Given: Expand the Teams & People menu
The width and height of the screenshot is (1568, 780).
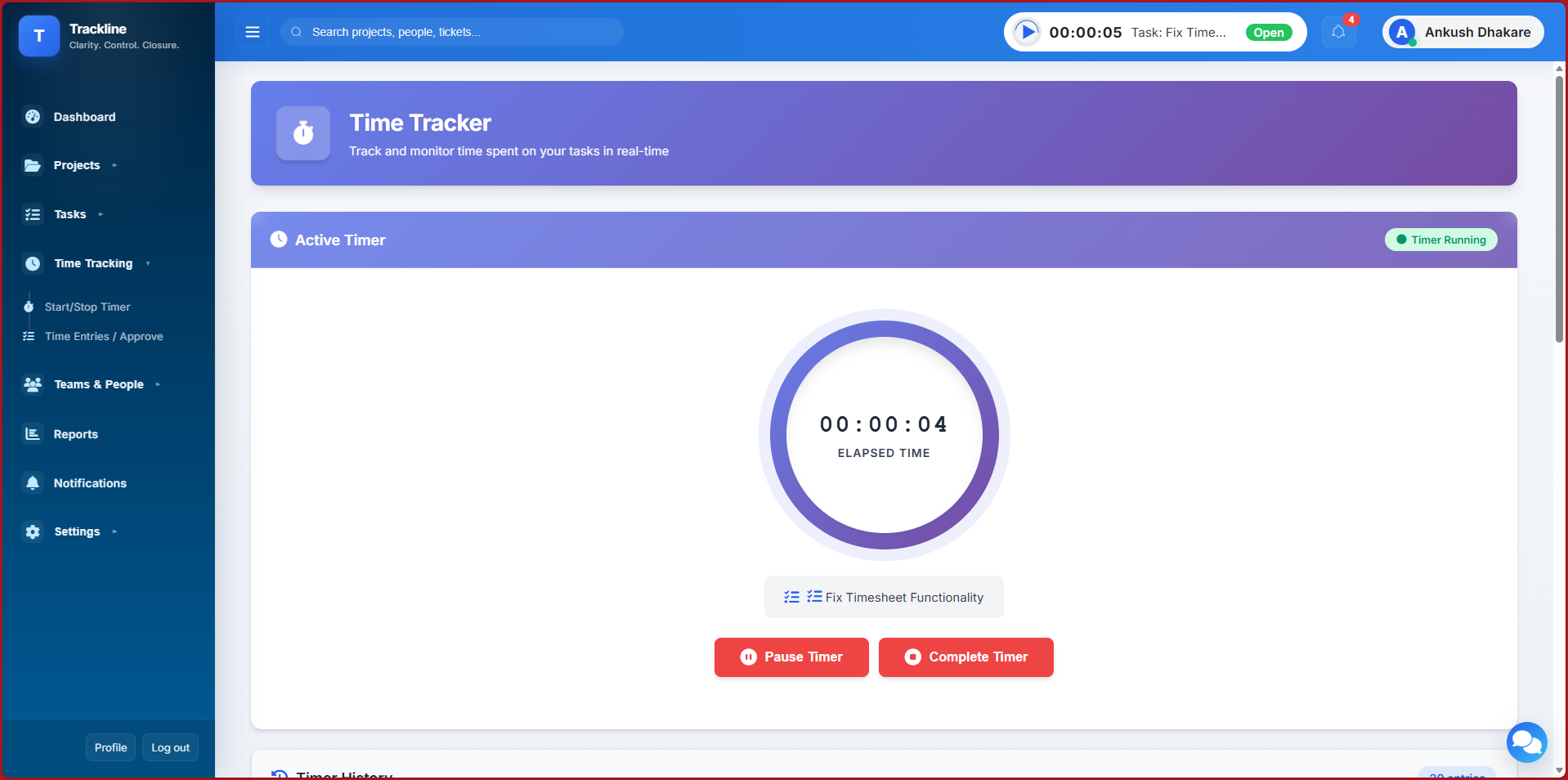Looking at the screenshot, I should coord(99,384).
